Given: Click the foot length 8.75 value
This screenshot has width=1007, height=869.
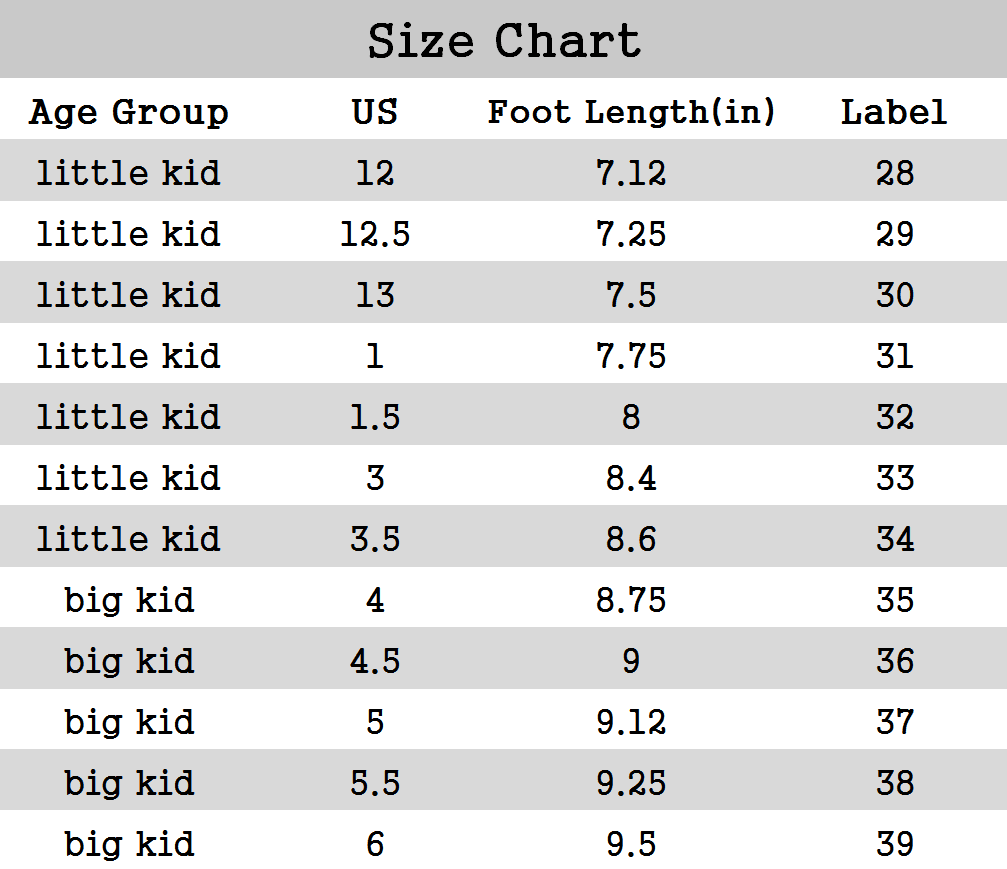Looking at the screenshot, I should coord(631,600).
